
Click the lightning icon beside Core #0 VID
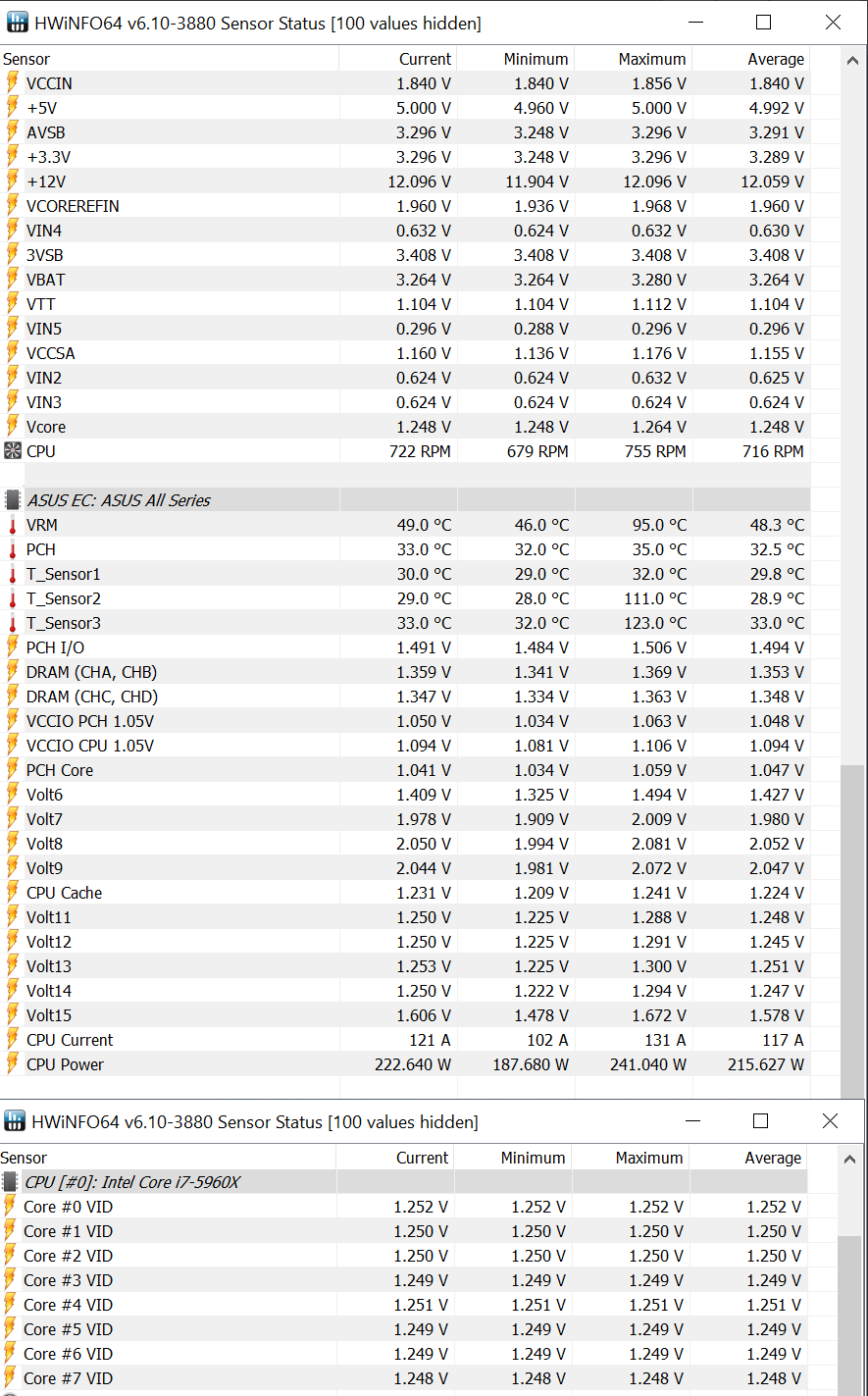[x=10, y=1207]
